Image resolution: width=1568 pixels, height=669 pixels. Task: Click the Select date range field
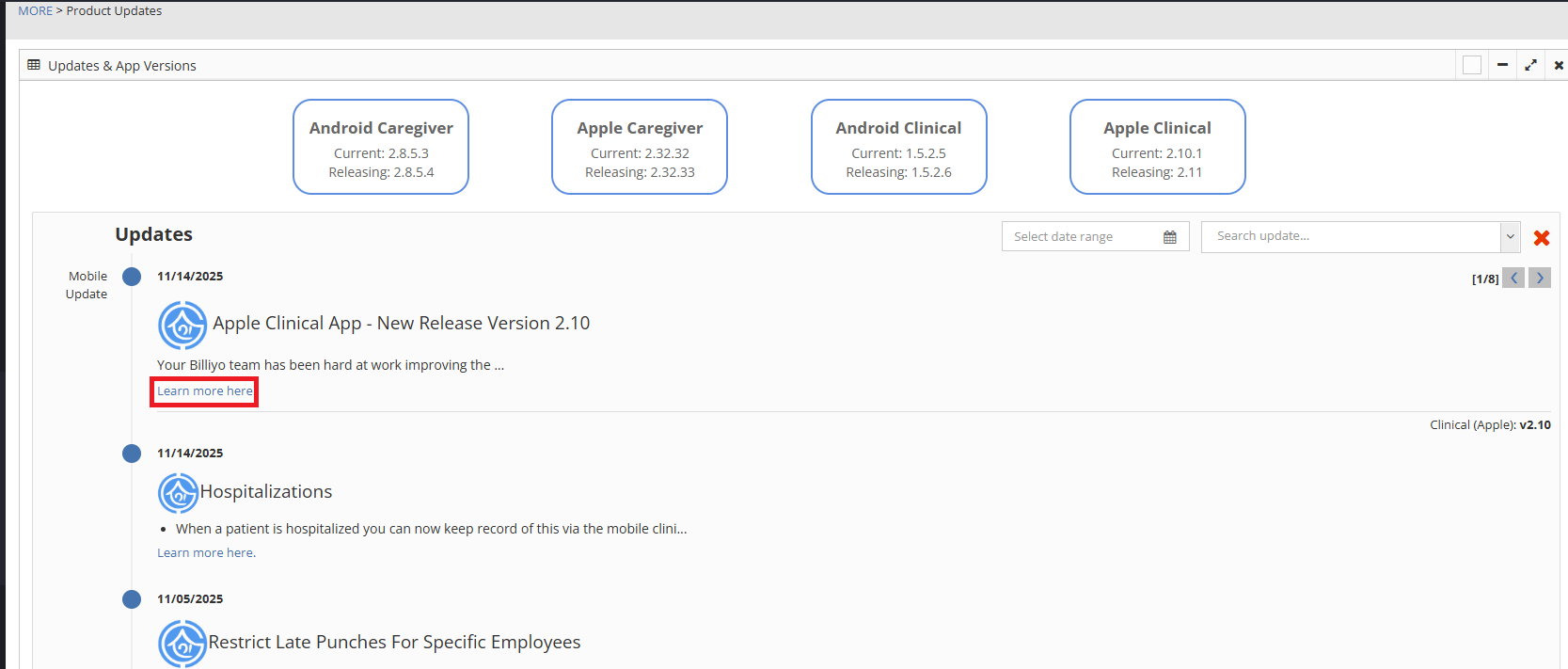coord(1082,237)
